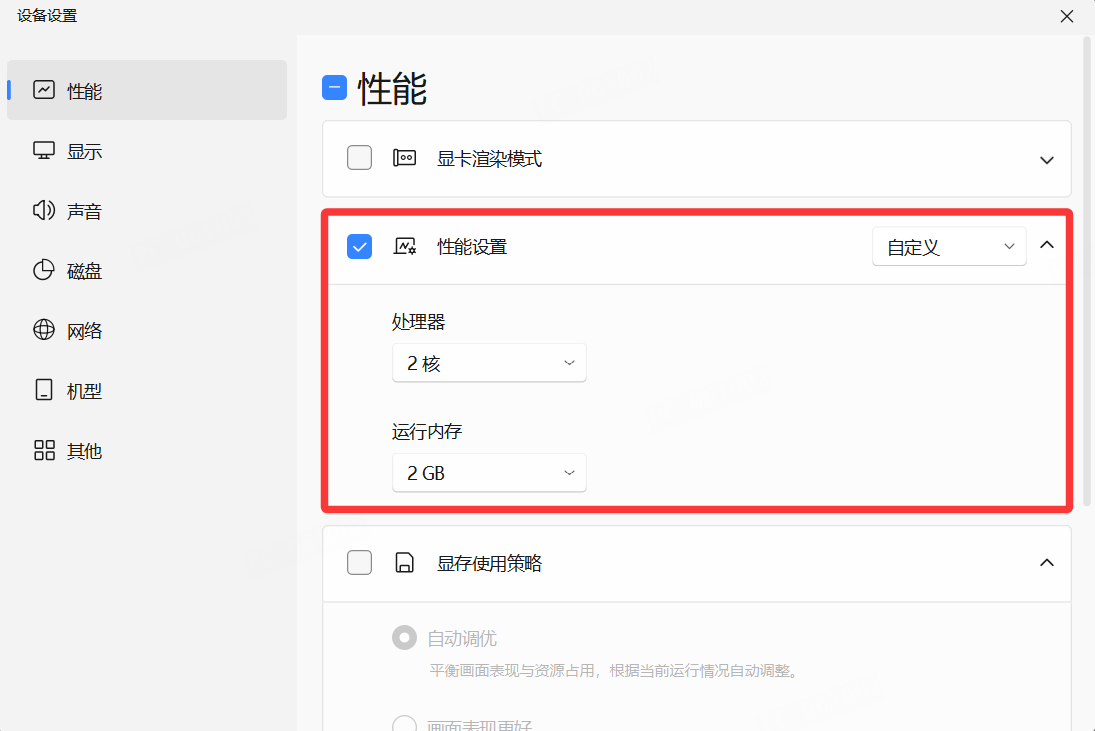
Task: Open the 自定义 performance preset dropdown
Action: point(948,247)
